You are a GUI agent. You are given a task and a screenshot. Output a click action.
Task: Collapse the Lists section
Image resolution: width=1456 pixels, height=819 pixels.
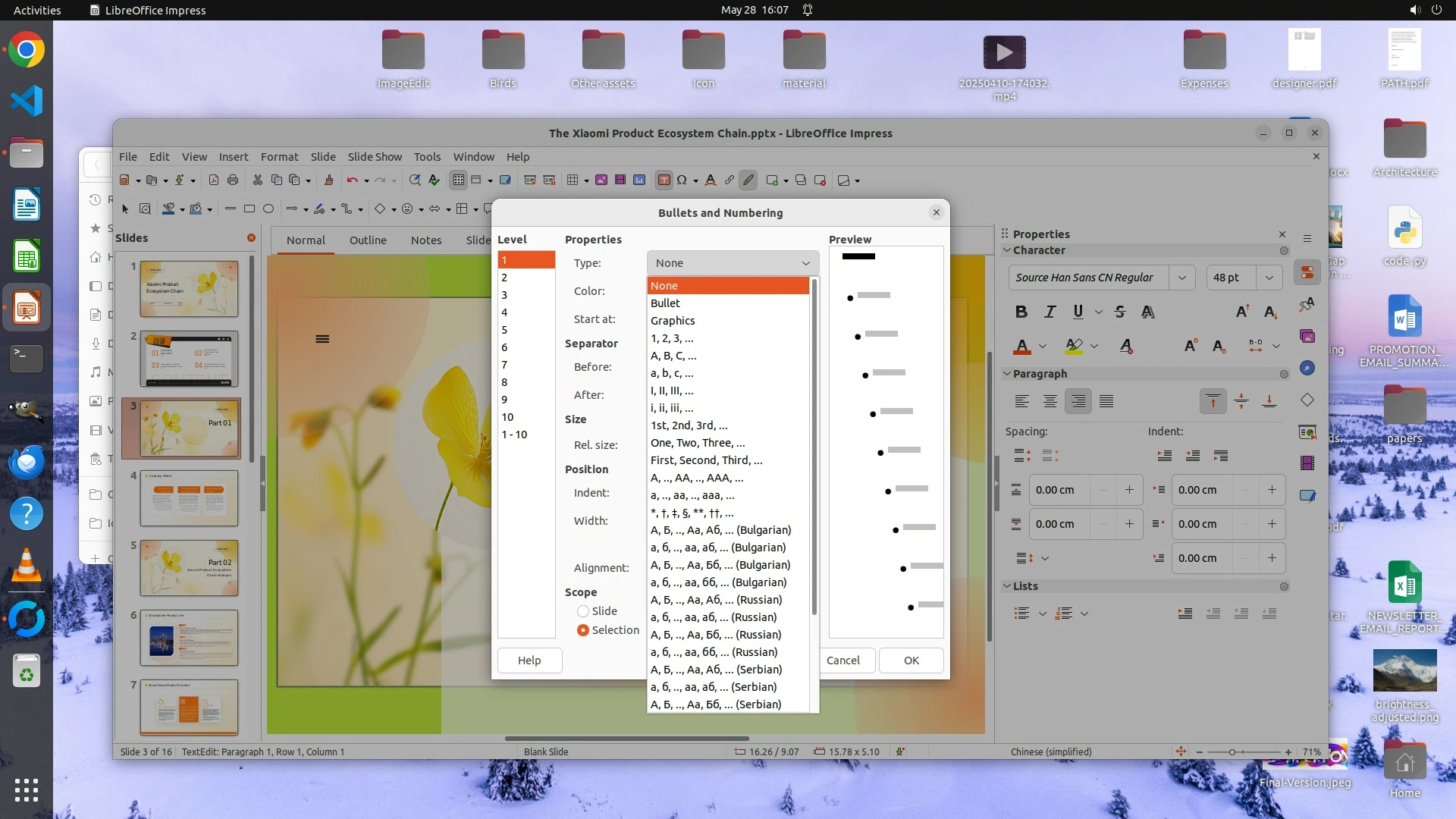[1007, 586]
